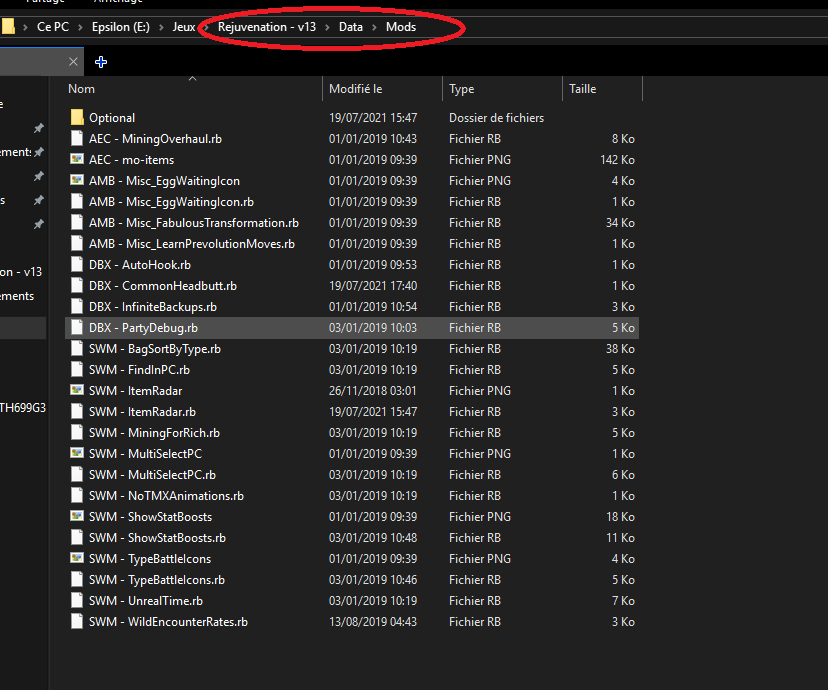The width and height of the screenshot is (828, 690).
Task: Click the DBX - InfiniteBackups.rb file icon
Action: point(77,306)
